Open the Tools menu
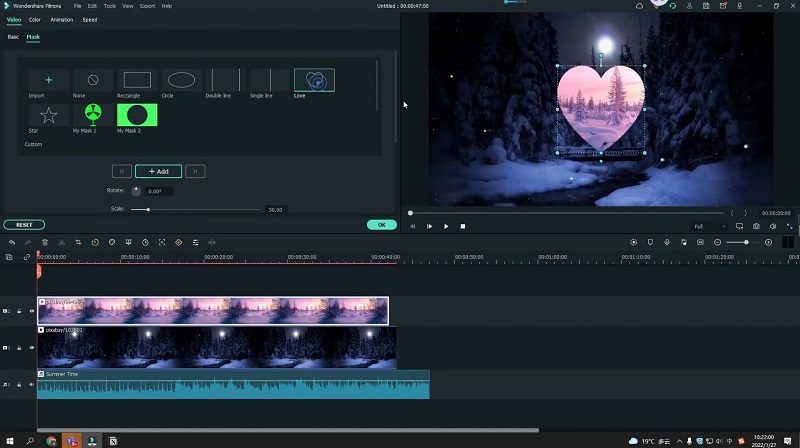 (x=109, y=6)
